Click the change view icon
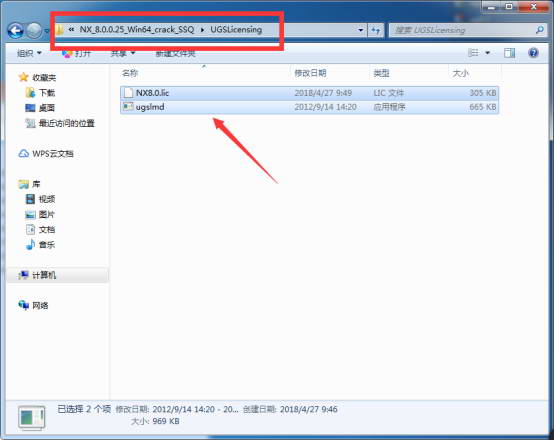Image resolution: width=554 pixels, height=440 pixels. point(473,53)
